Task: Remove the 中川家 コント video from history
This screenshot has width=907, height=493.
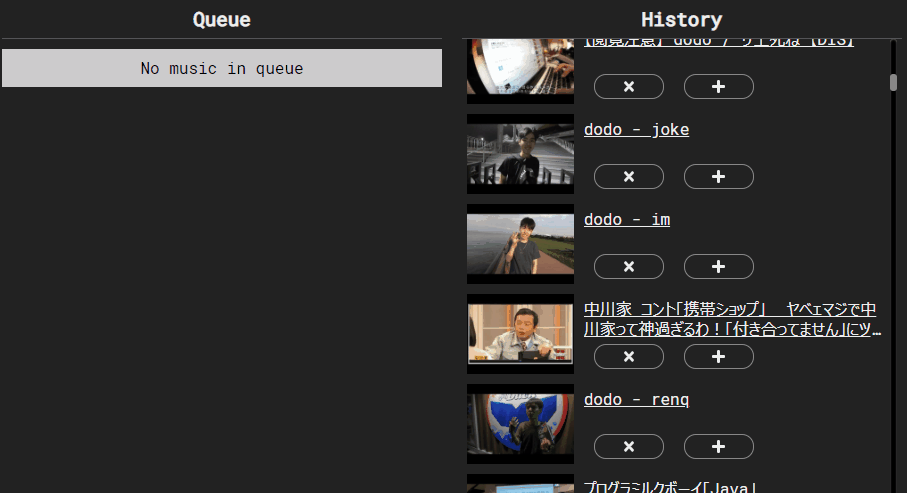Action: point(629,356)
